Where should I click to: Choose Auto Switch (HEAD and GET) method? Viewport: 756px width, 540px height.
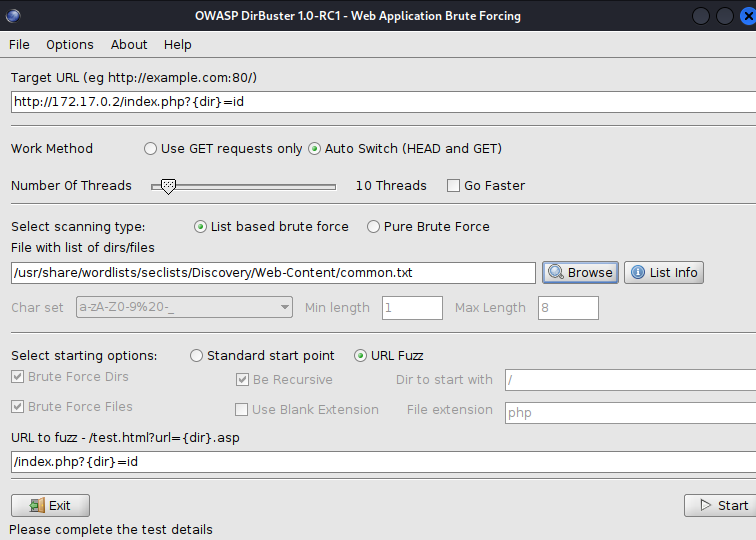tap(315, 149)
